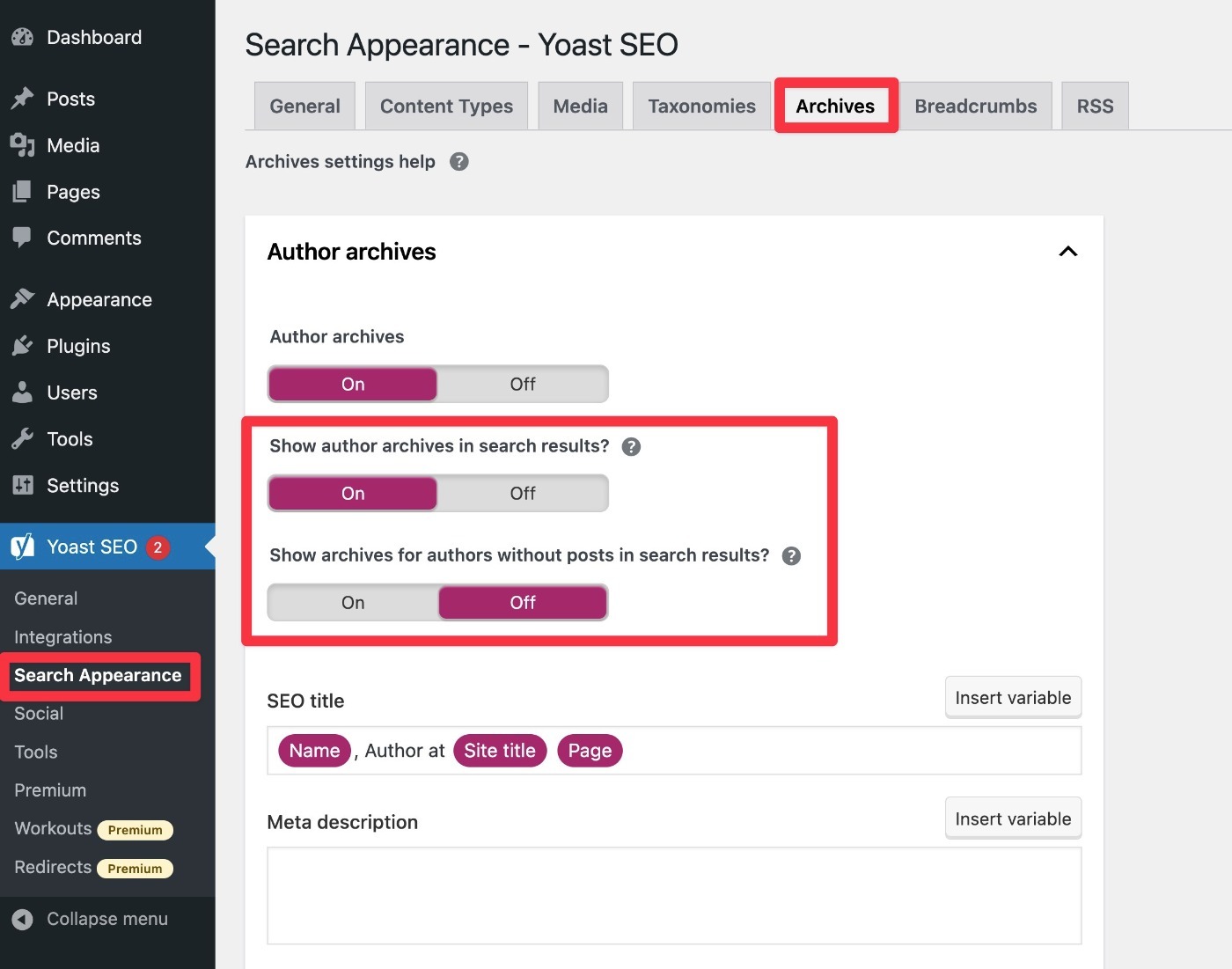
Task: Set archives for authors without posts Off
Action: 523,602
